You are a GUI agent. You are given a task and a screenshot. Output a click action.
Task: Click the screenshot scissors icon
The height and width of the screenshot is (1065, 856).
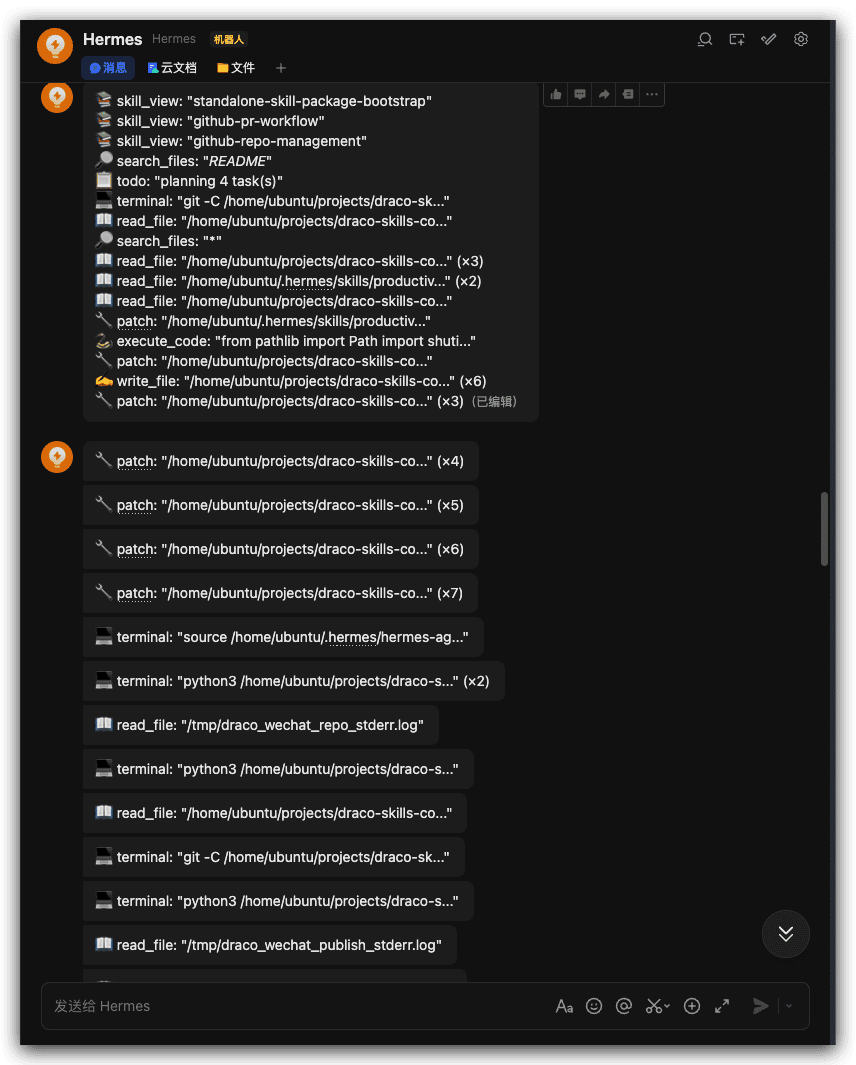[x=655, y=1006]
